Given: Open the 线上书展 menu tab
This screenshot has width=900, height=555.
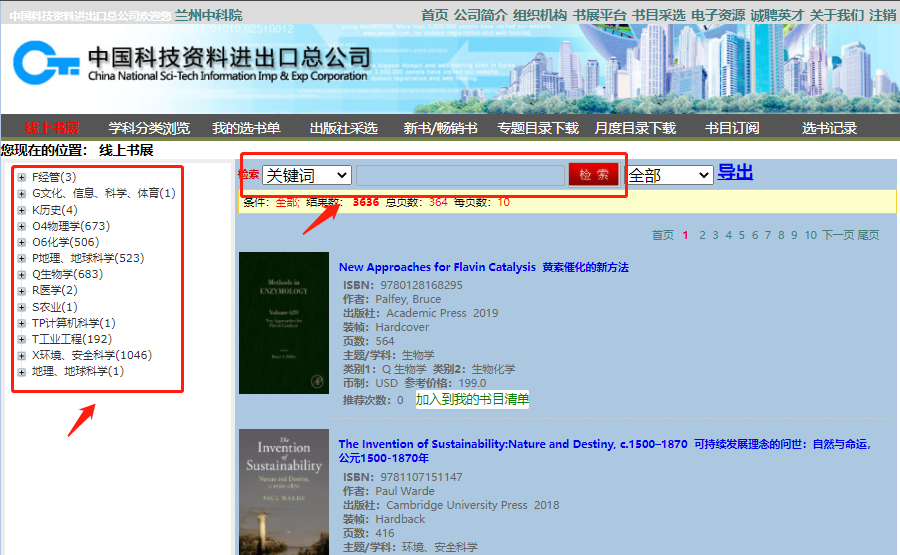Looking at the screenshot, I should [x=52, y=128].
